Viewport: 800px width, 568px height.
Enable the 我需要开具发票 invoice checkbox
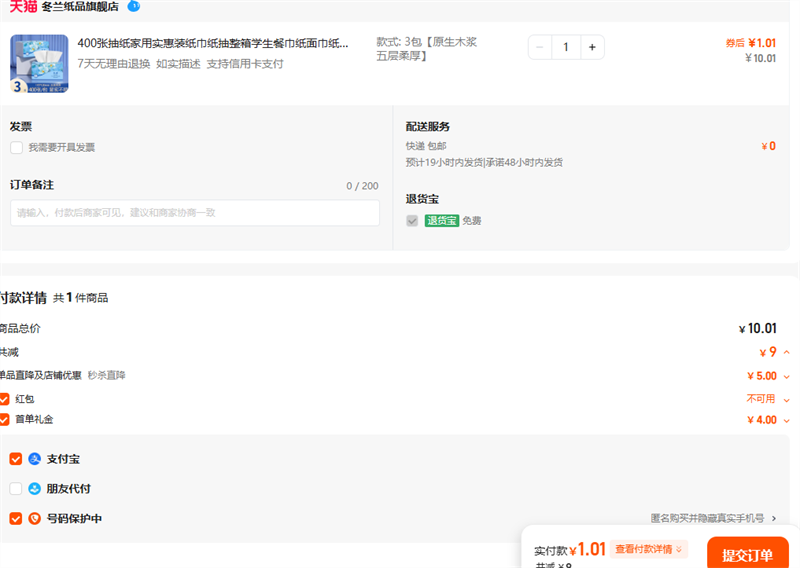pyautogui.click(x=16, y=148)
